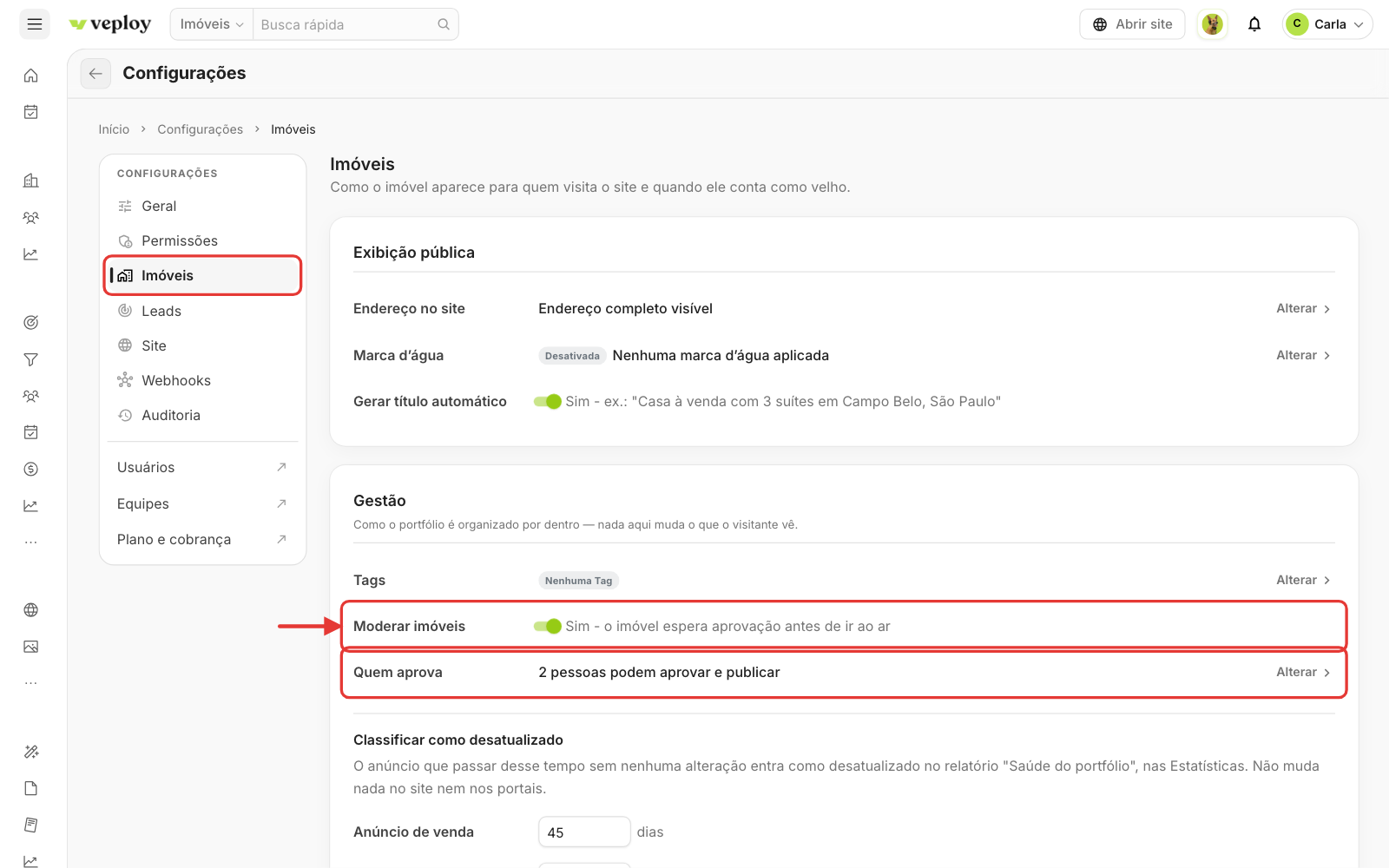Viewport: 1389px width, 868px height.
Task: Click the Abrir site button
Action: (1132, 24)
